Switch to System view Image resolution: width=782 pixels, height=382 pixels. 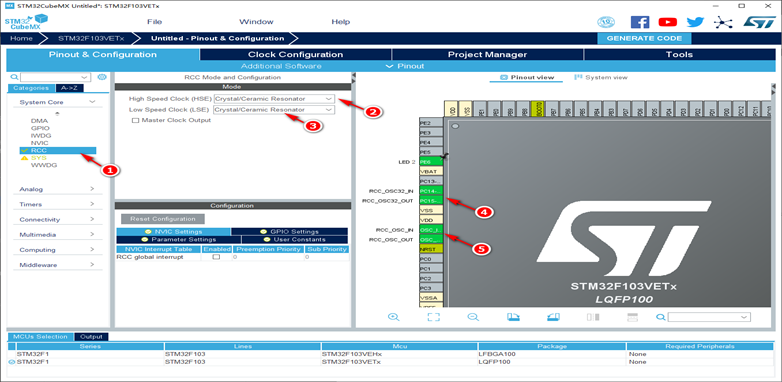(x=601, y=77)
